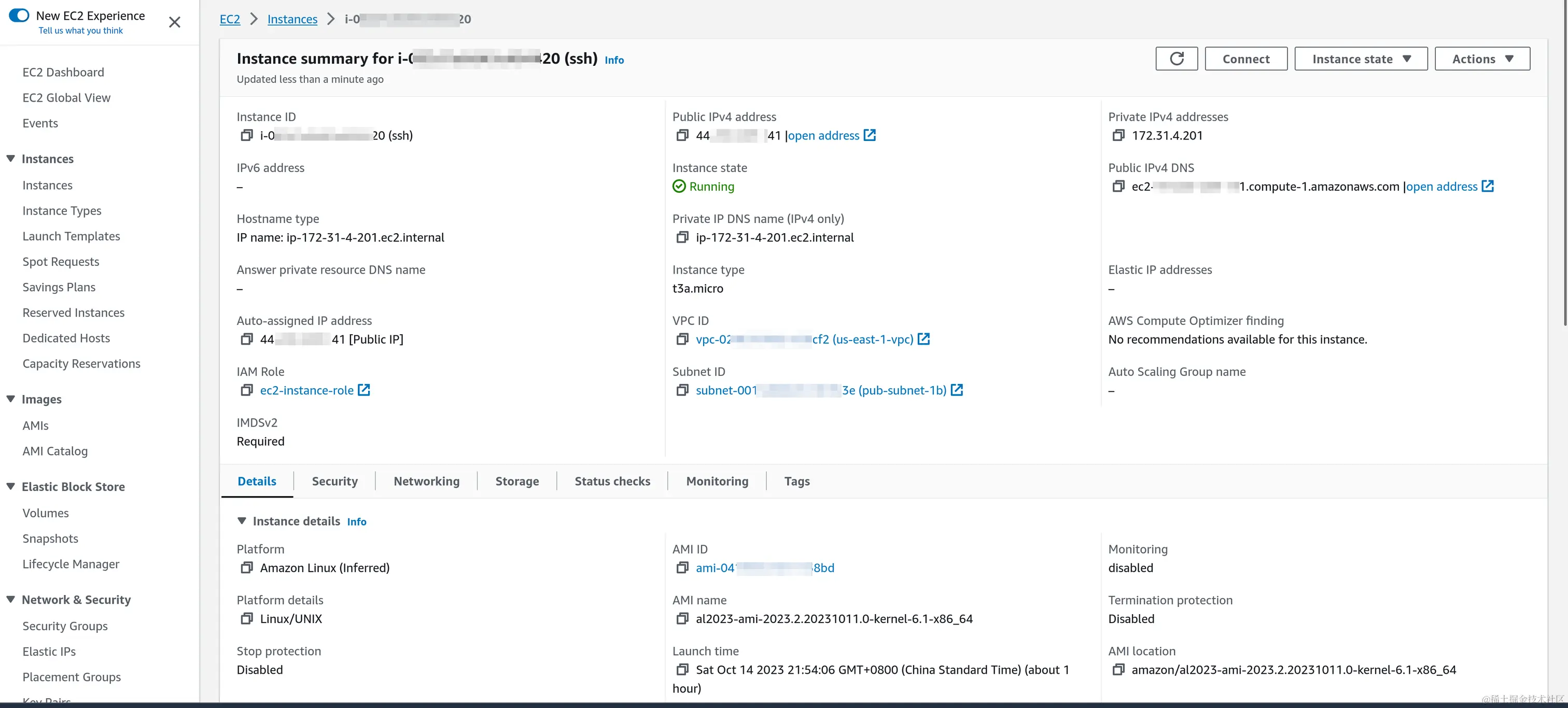This screenshot has height=708, width=1568.
Task: Collapse the Instance details section
Action: 242,521
